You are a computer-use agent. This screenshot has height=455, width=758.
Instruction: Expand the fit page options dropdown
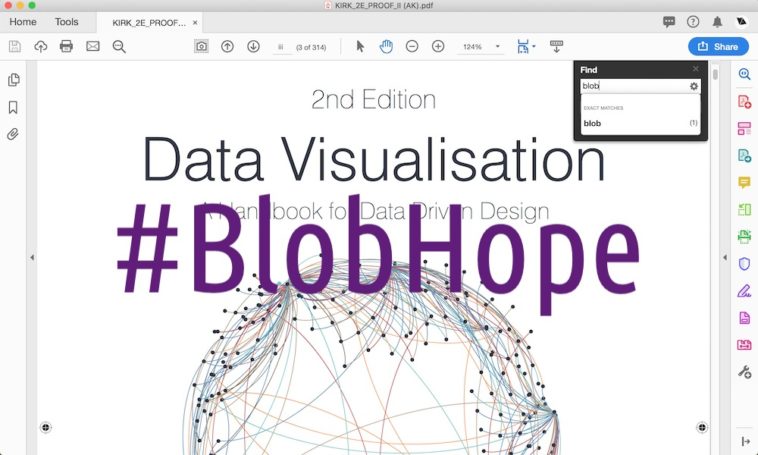point(534,46)
